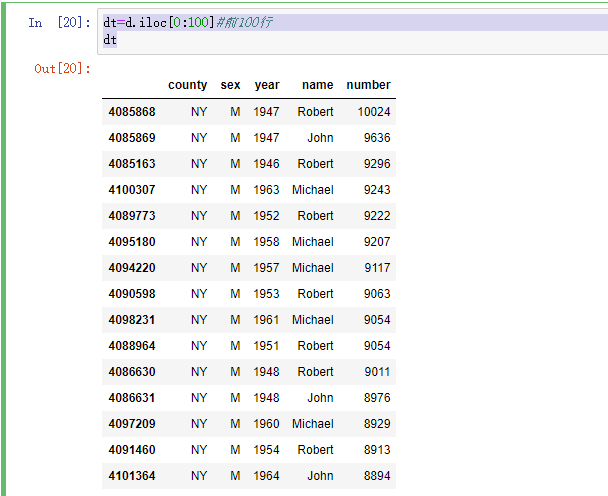Click number value 8929
This screenshot has width=608, height=496.
point(377,423)
